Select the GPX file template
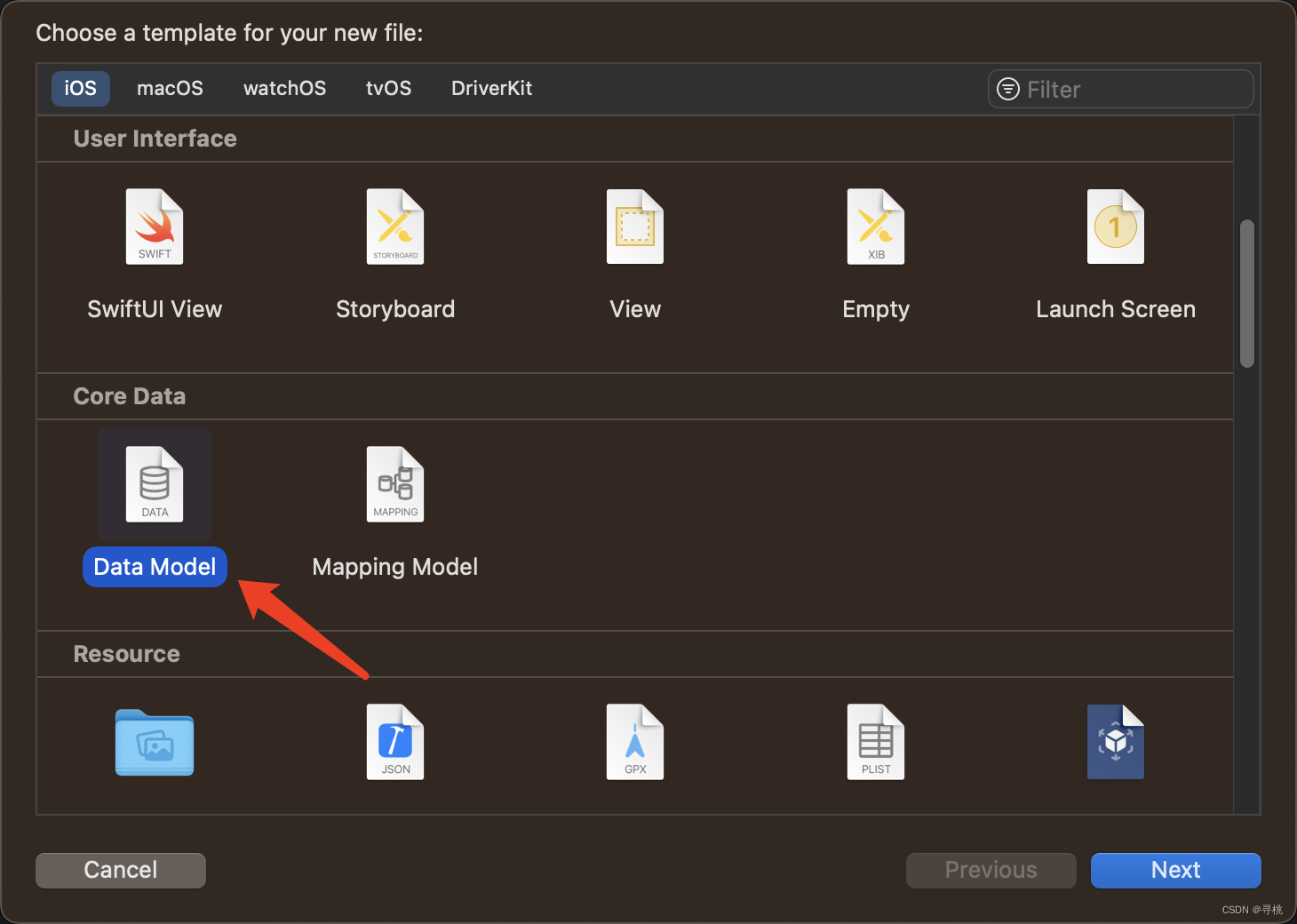 pyautogui.click(x=634, y=743)
